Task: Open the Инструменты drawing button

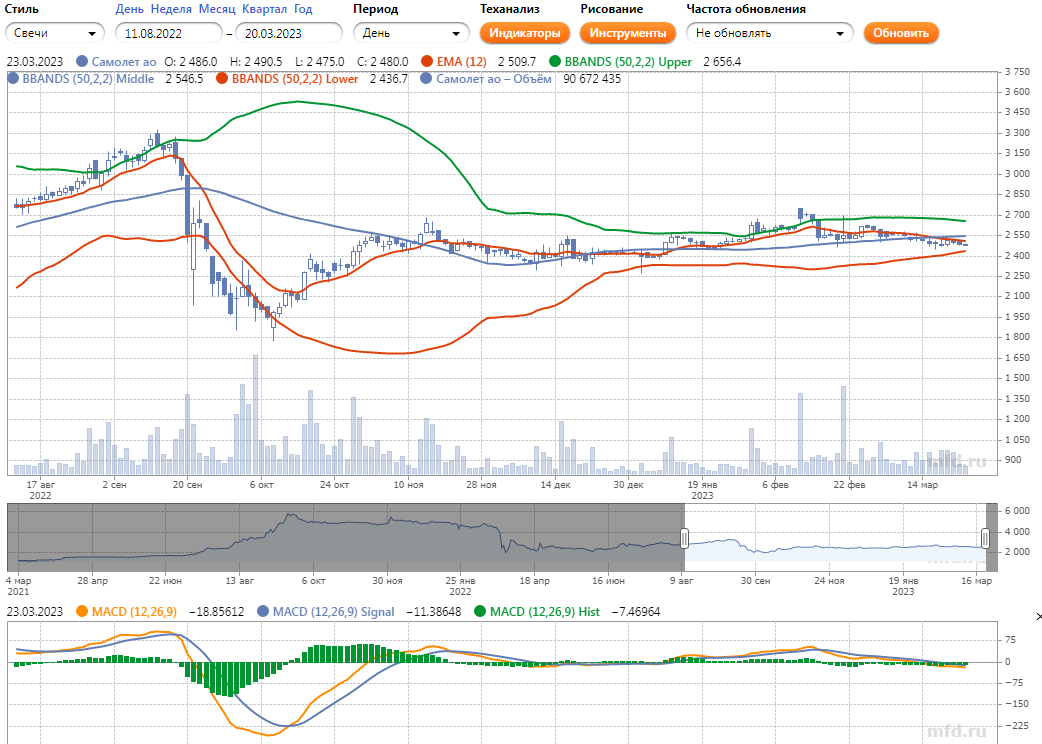Action: point(626,33)
